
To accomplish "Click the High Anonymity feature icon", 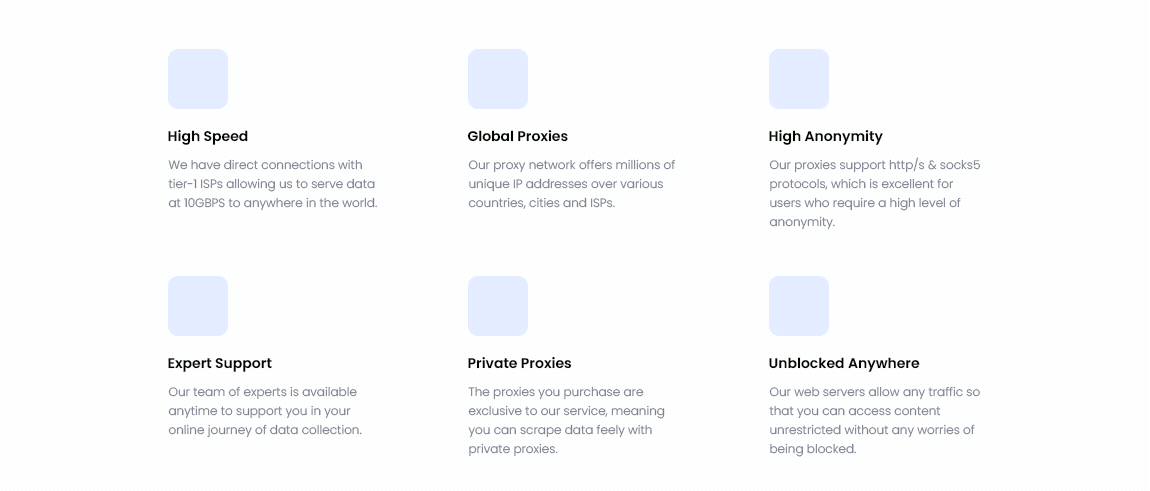I will [799, 79].
